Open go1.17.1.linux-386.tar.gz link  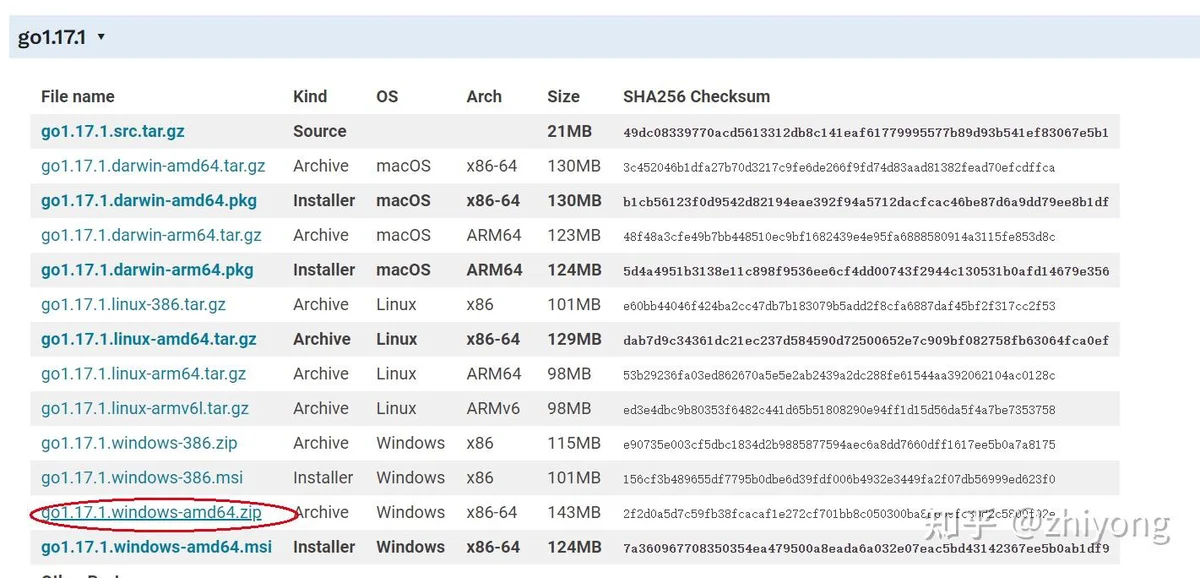[133, 304]
